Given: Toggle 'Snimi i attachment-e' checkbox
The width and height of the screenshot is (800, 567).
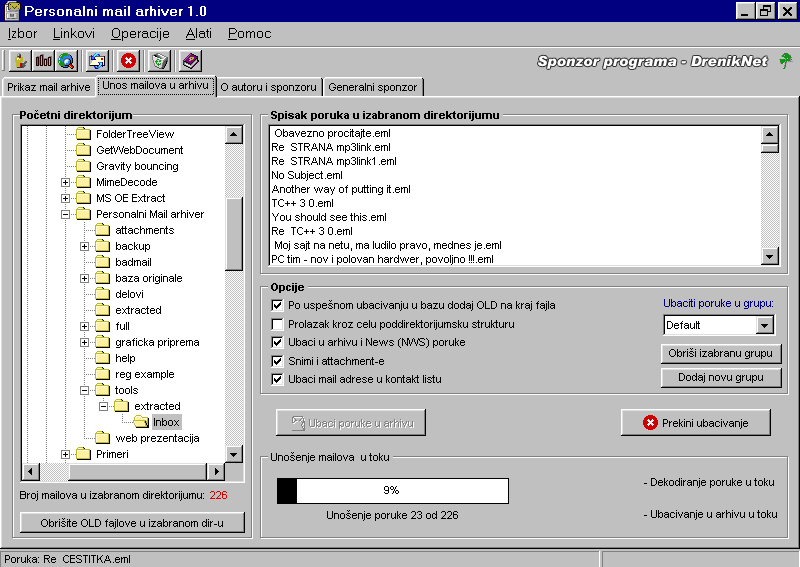Looking at the screenshot, I should pyautogui.click(x=278, y=360).
